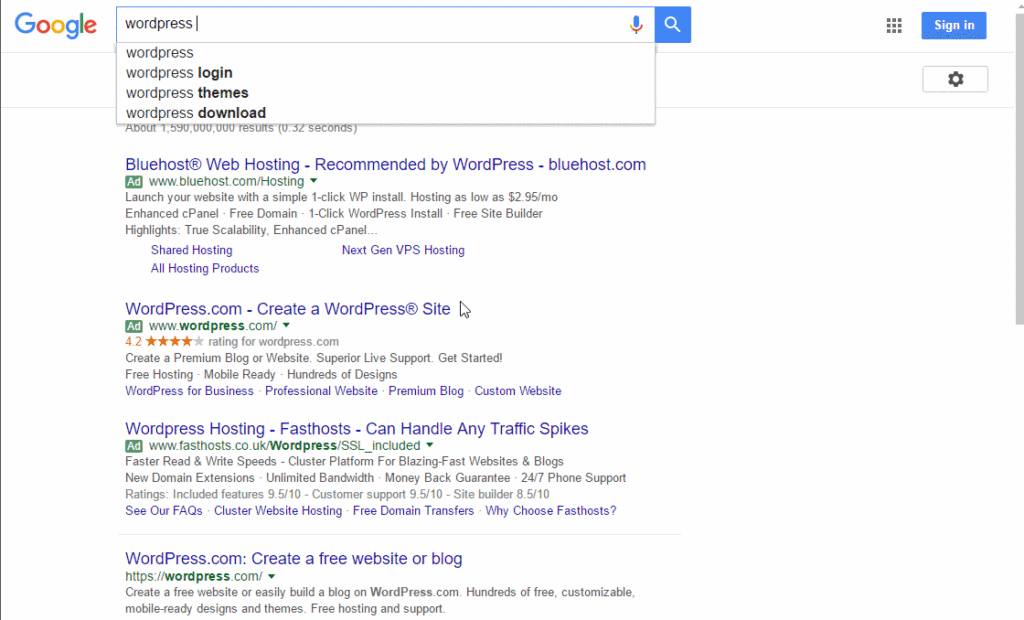Click Ad badge beside www.wordpress.com/
This screenshot has width=1024, height=620.
tap(134, 326)
